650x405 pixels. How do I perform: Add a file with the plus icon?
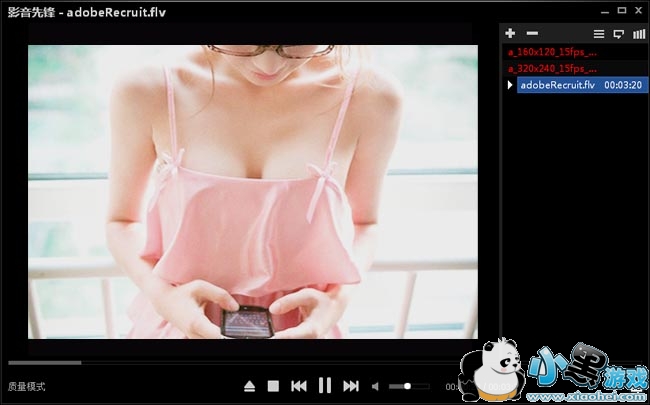coord(510,34)
